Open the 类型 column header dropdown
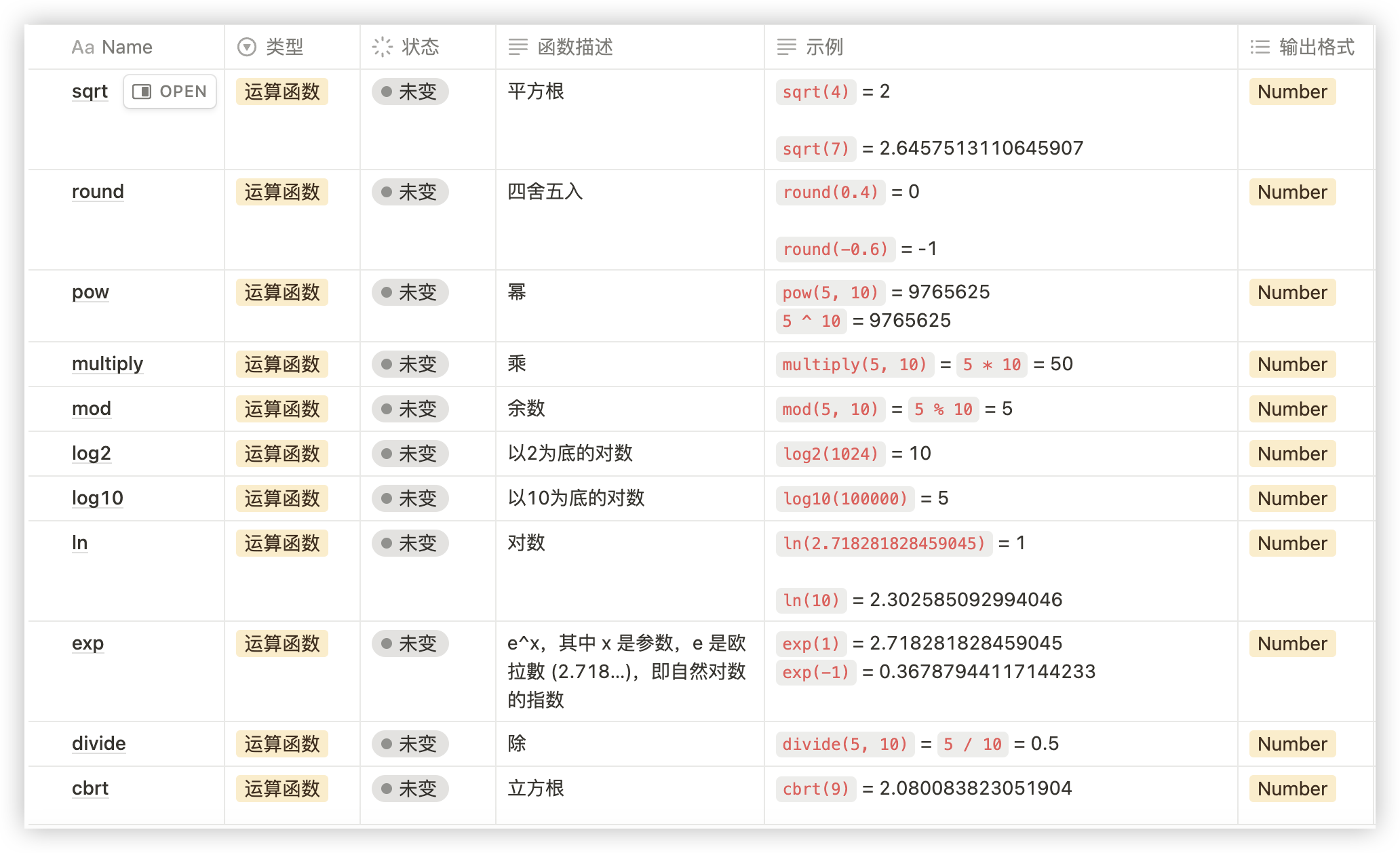 click(x=285, y=47)
